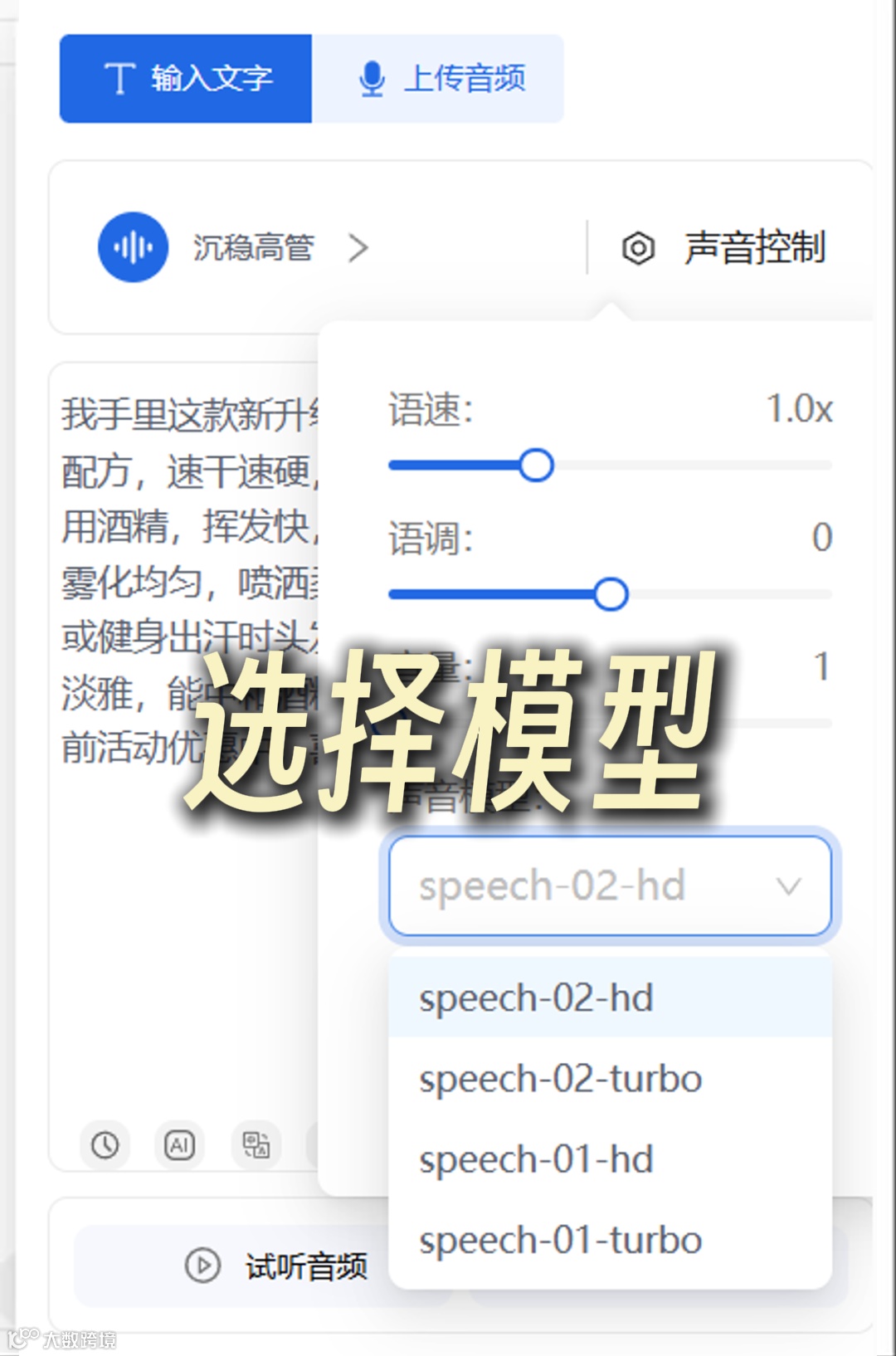
Task: Click the 语调 pitch slider handle
Action: click(x=611, y=594)
